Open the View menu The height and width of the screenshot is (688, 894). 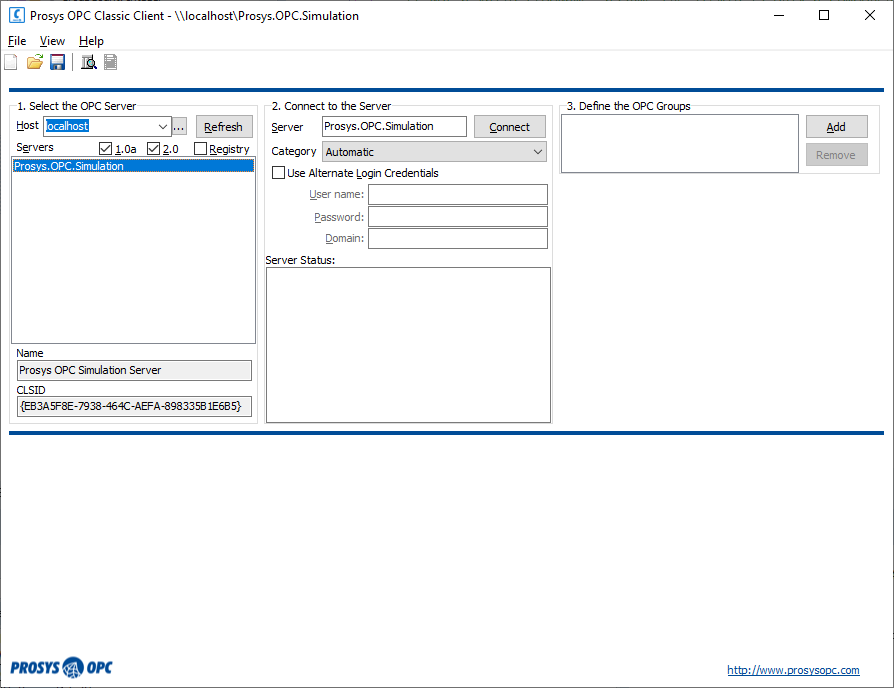pos(52,41)
